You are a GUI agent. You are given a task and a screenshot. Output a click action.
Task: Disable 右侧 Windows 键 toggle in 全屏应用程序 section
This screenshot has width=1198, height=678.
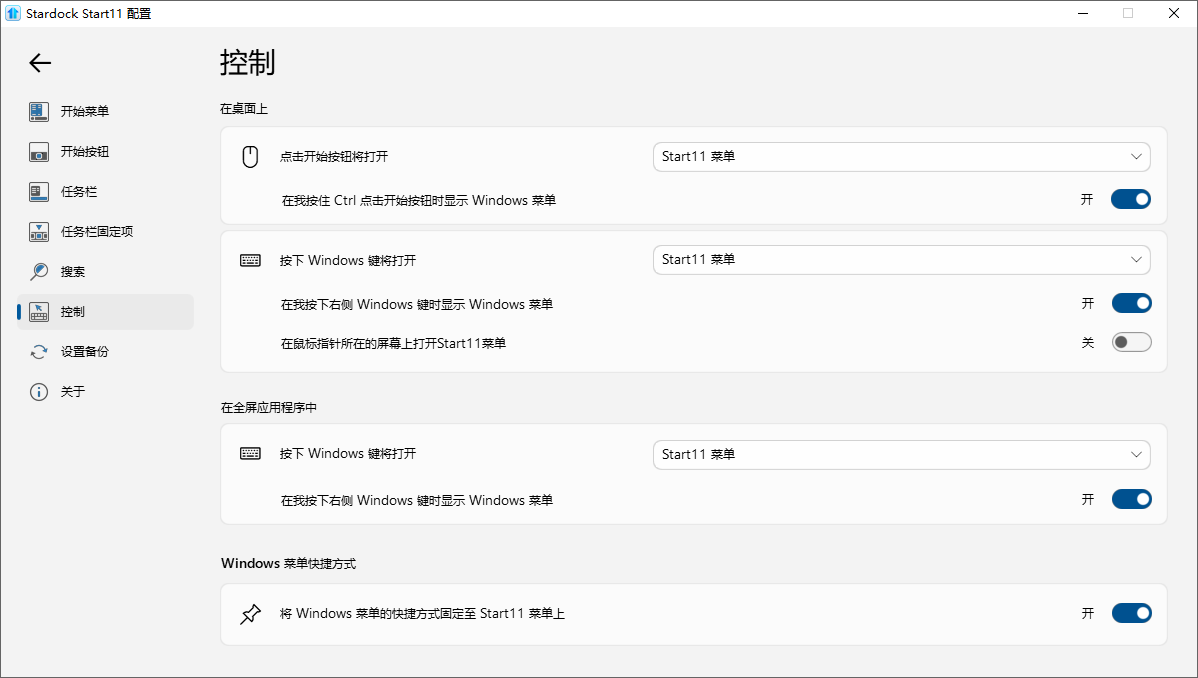(1131, 498)
